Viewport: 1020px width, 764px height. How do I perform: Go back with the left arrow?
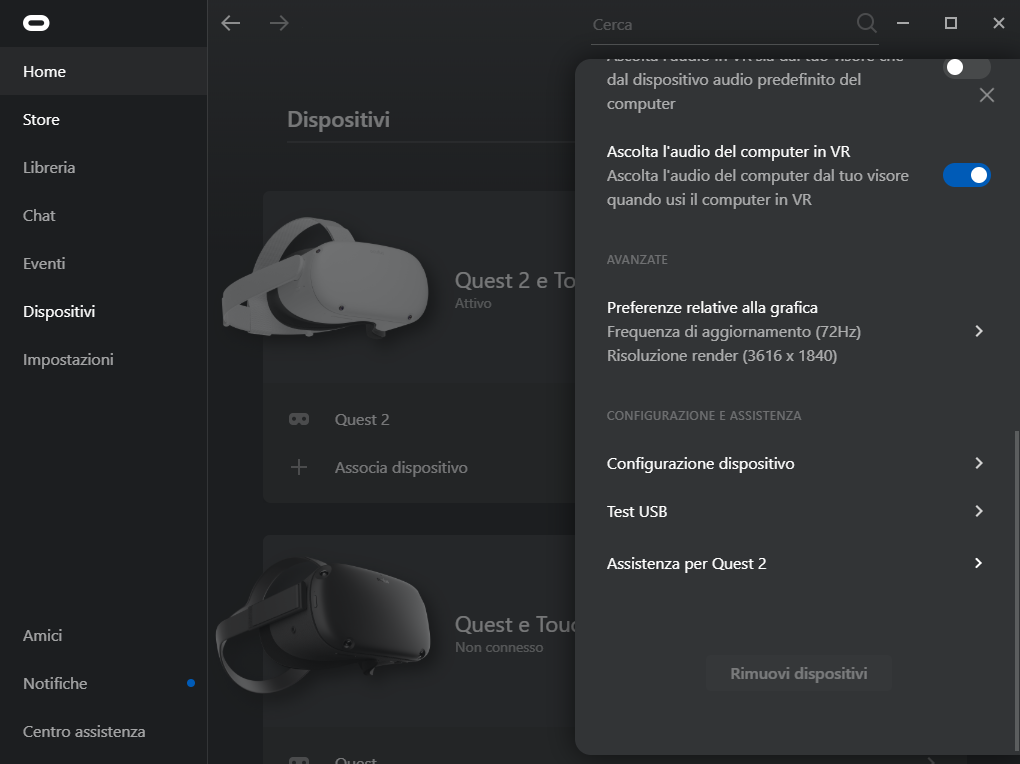(x=231, y=23)
